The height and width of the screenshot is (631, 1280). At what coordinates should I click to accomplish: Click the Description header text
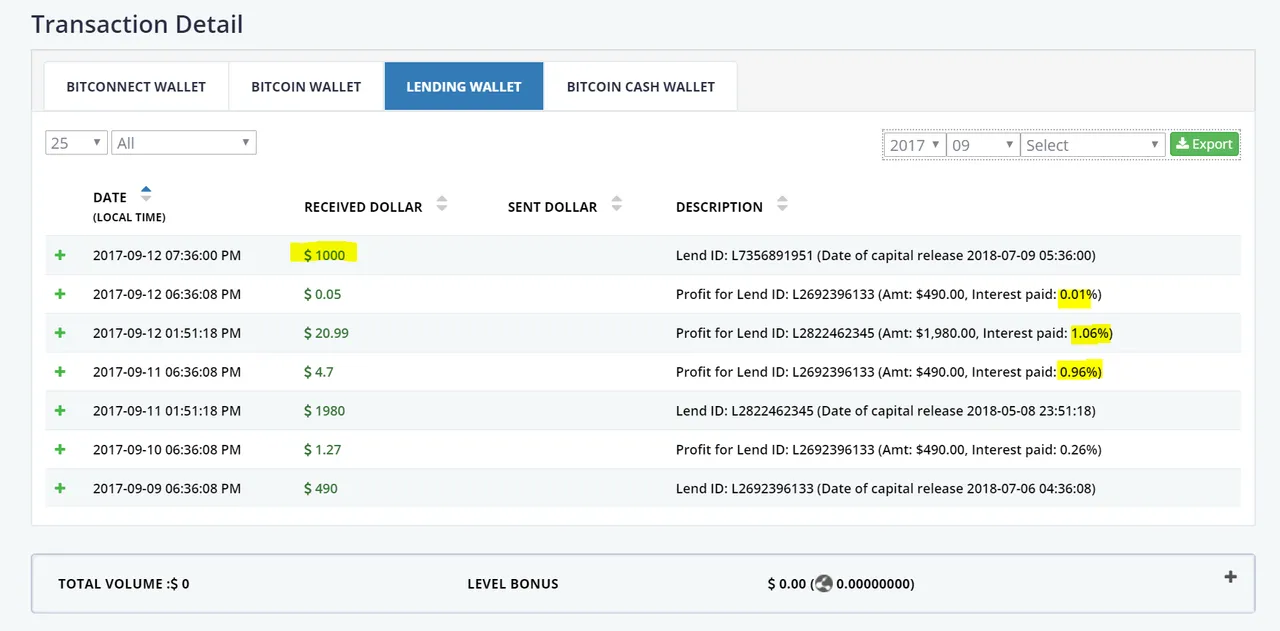(x=719, y=207)
